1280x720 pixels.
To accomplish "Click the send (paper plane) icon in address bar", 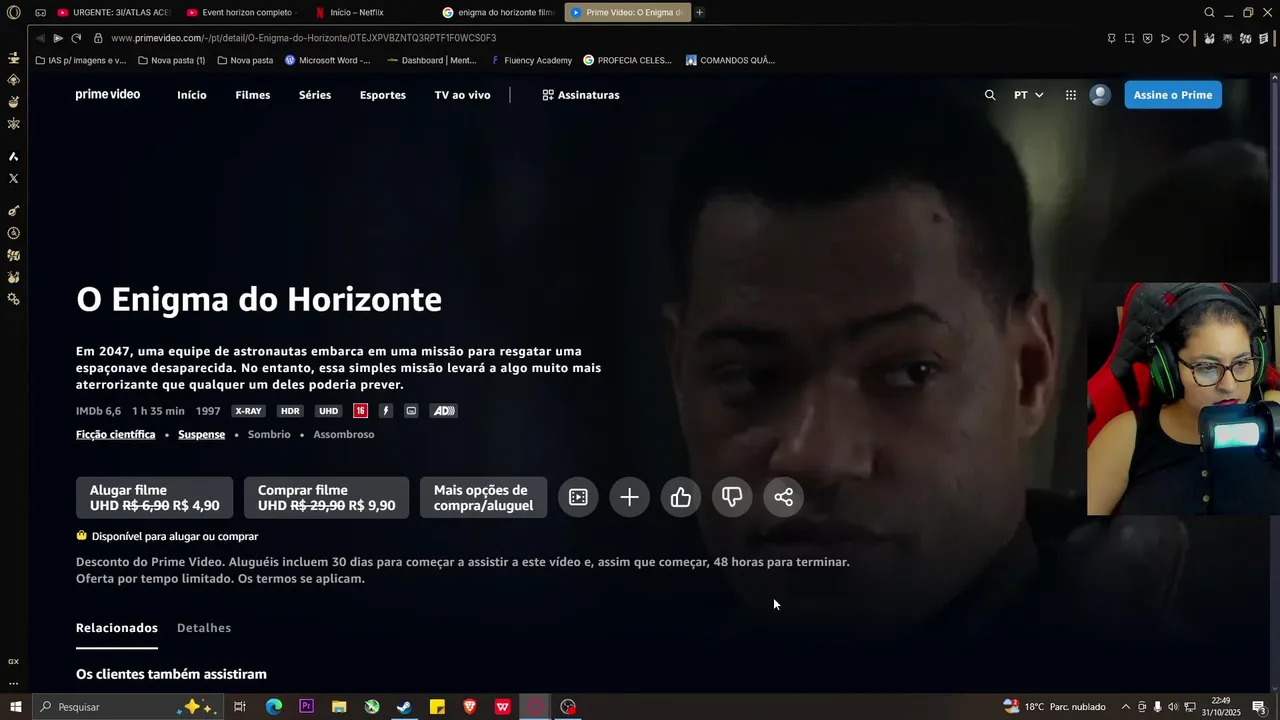I will (x=1165, y=38).
